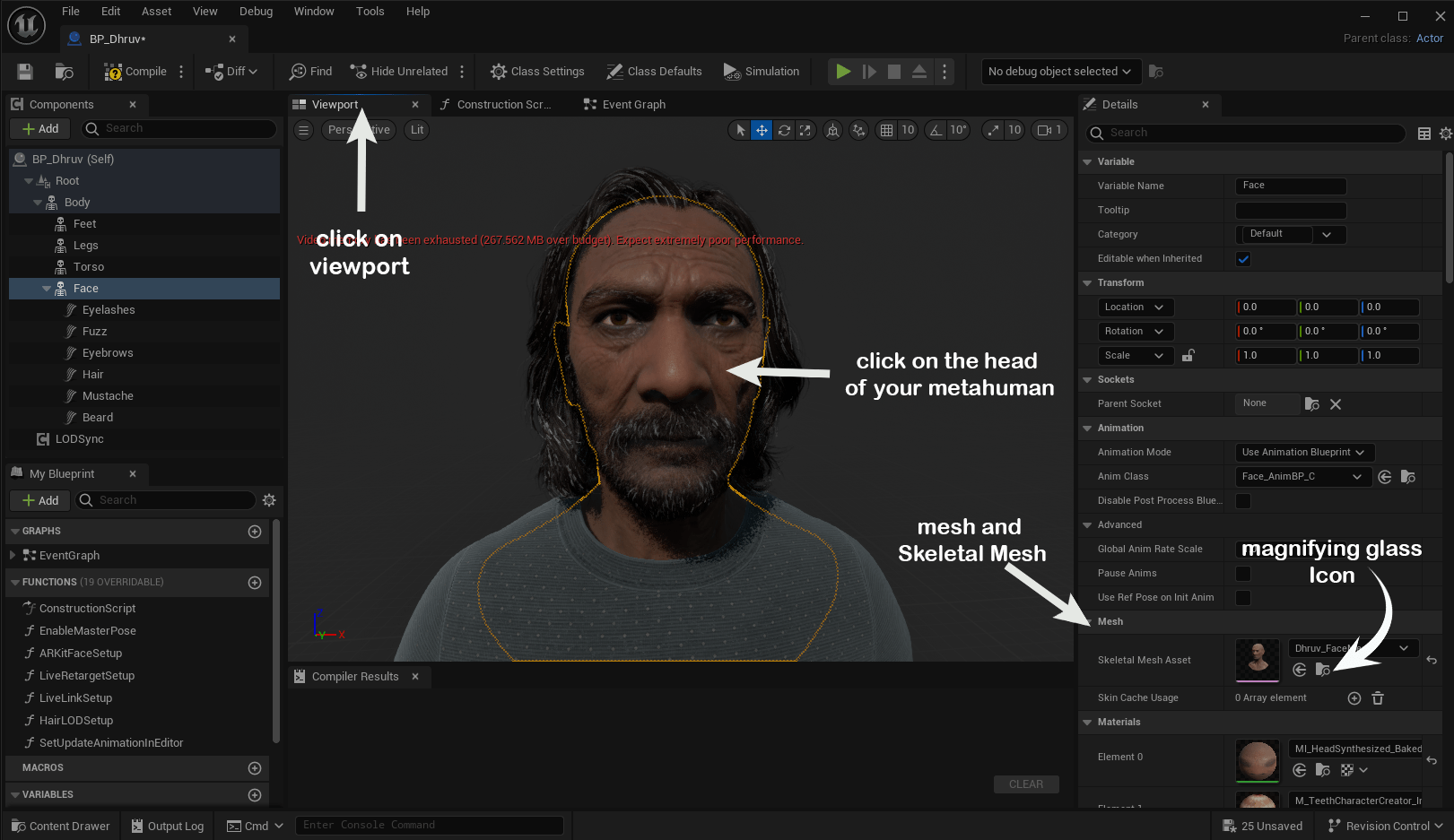Open the Content Drawer
Screen dimensions: 1454x840
pos(60,827)
